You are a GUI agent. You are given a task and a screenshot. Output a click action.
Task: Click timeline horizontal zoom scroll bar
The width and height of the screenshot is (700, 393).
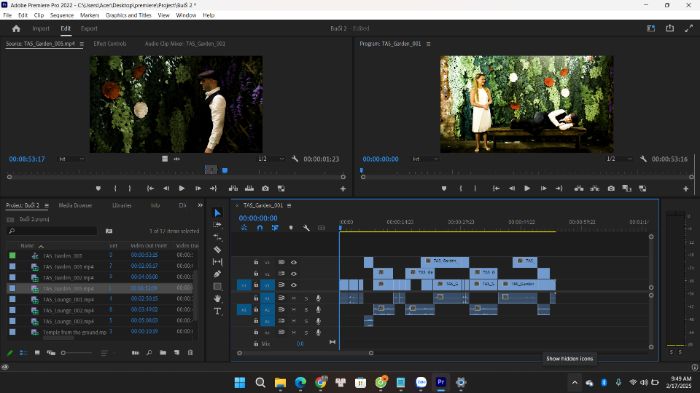(305, 353)
